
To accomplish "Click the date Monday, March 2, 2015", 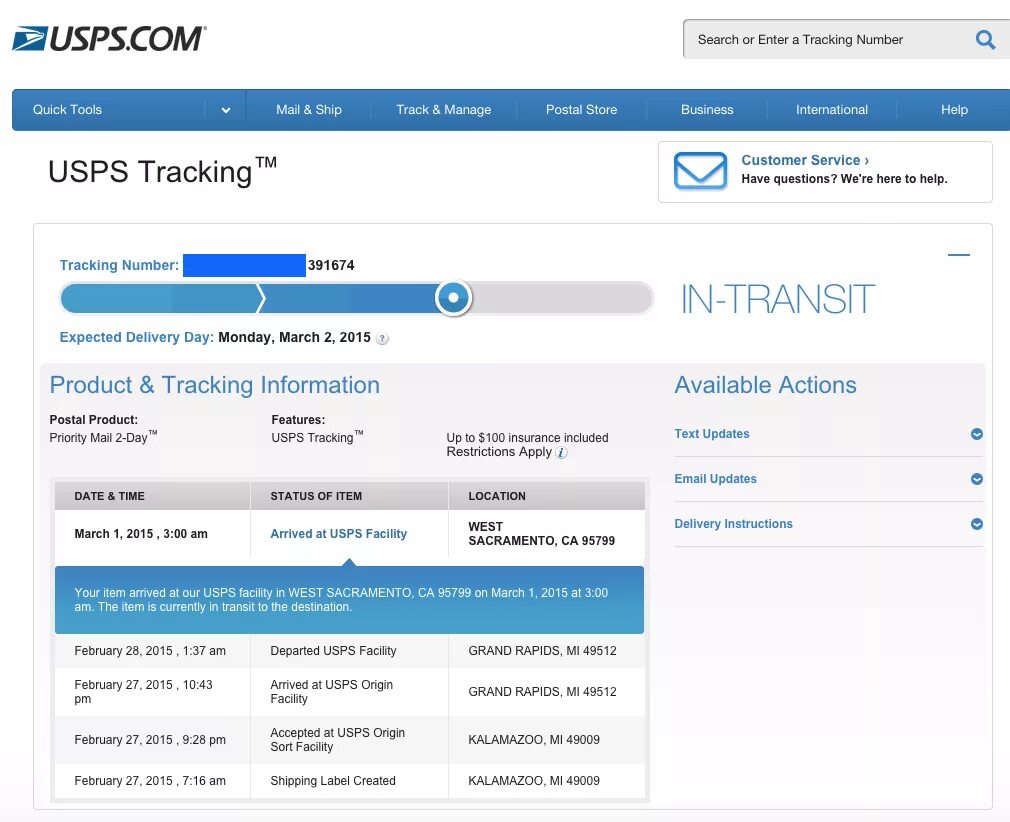I will (294, 338).
